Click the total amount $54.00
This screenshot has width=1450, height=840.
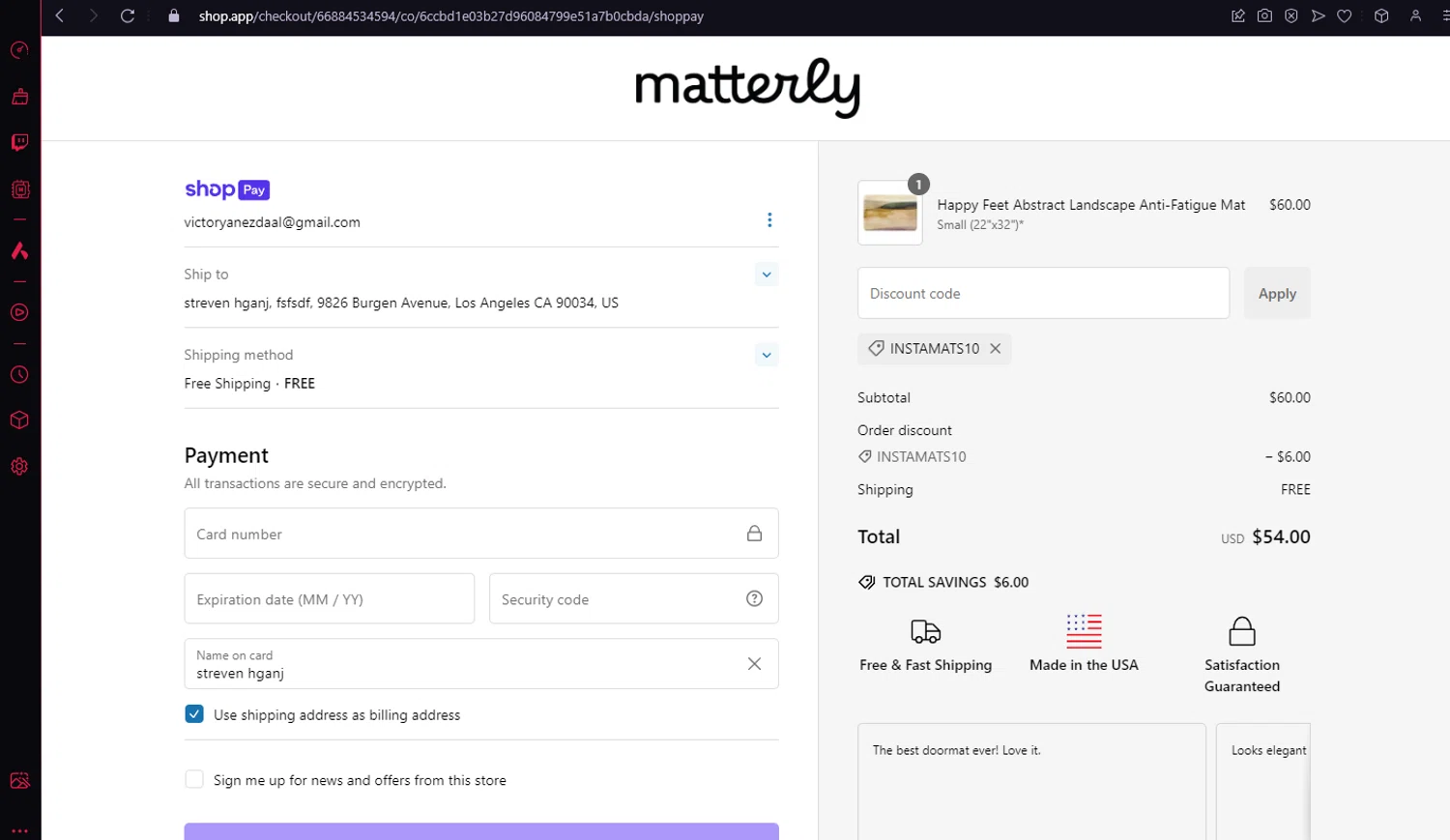pos(1281,536)
